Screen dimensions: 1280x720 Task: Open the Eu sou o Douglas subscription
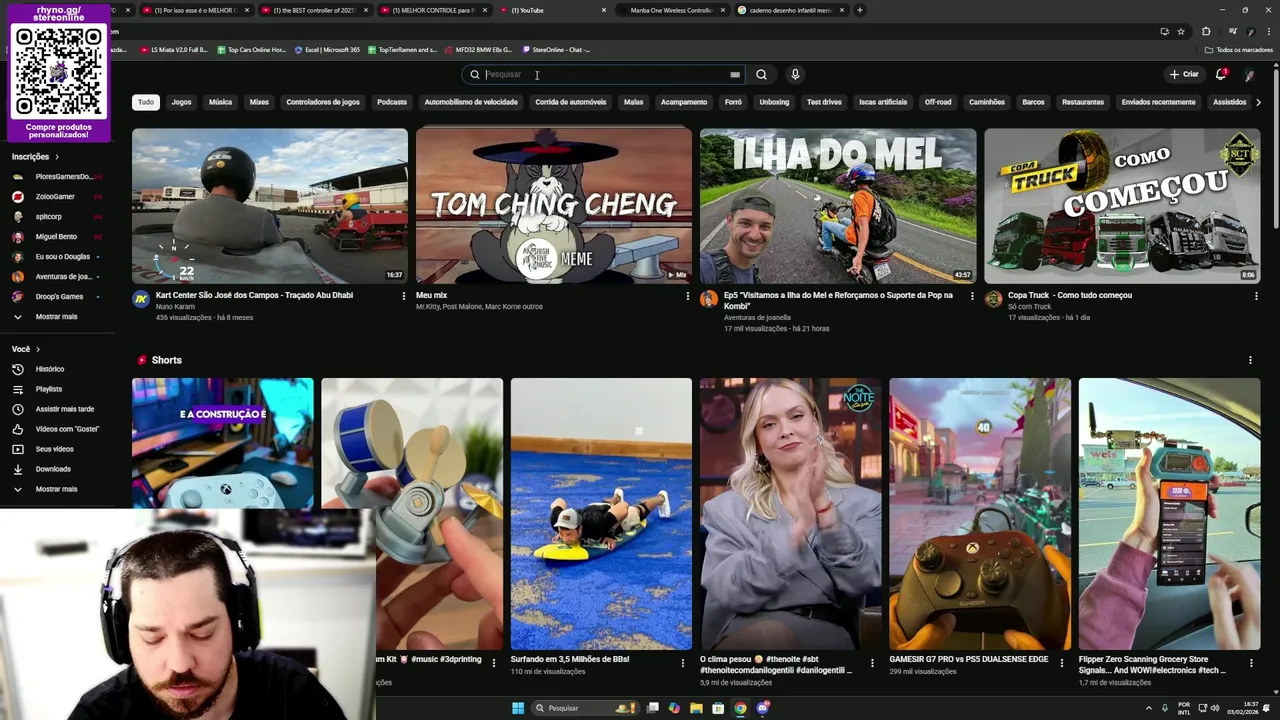coord(62,257)
